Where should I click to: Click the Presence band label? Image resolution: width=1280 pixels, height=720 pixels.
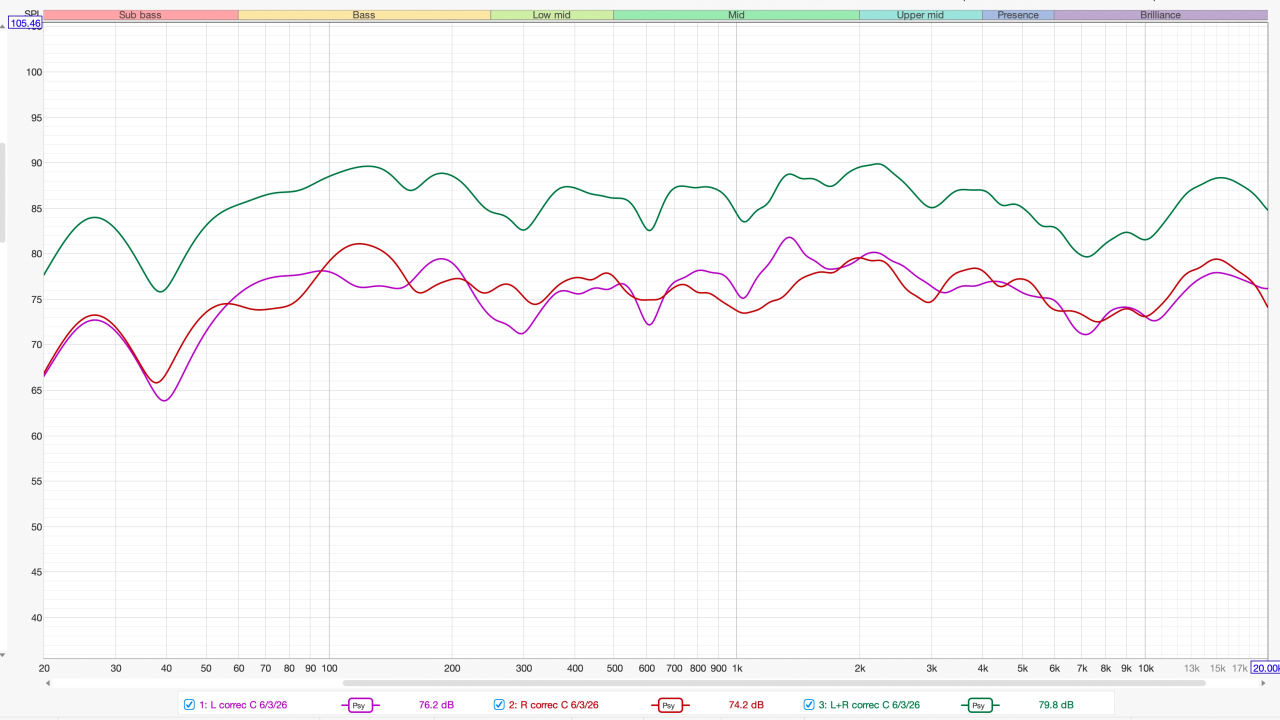pyautogui.click(x=1017, y=15)
